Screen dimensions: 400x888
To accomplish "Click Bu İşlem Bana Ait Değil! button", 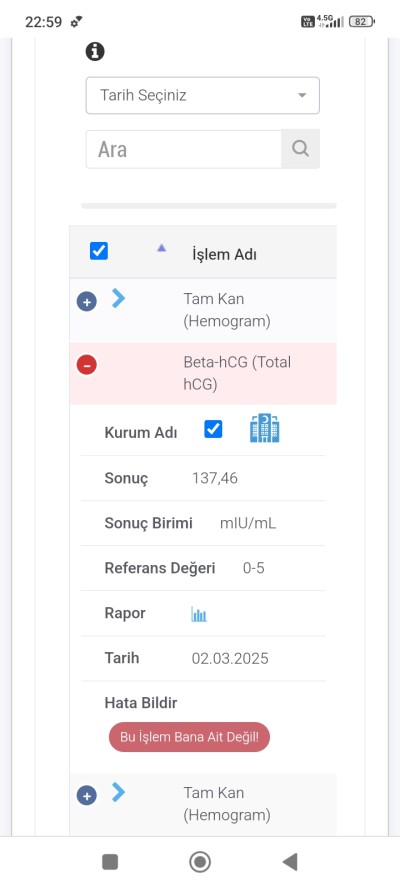I will coord(189,737).
